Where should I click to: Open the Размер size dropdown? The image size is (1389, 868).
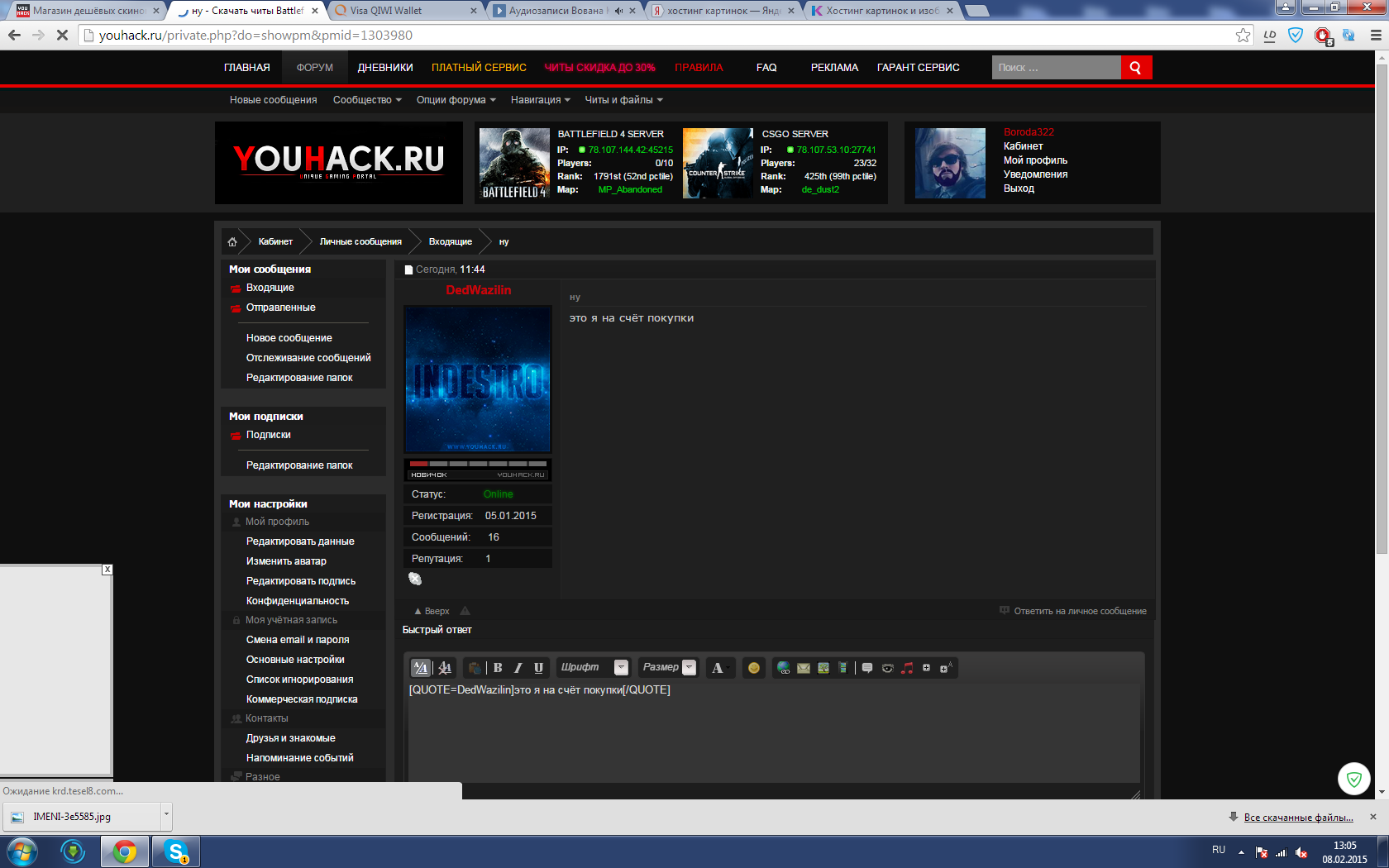[668, 668]
